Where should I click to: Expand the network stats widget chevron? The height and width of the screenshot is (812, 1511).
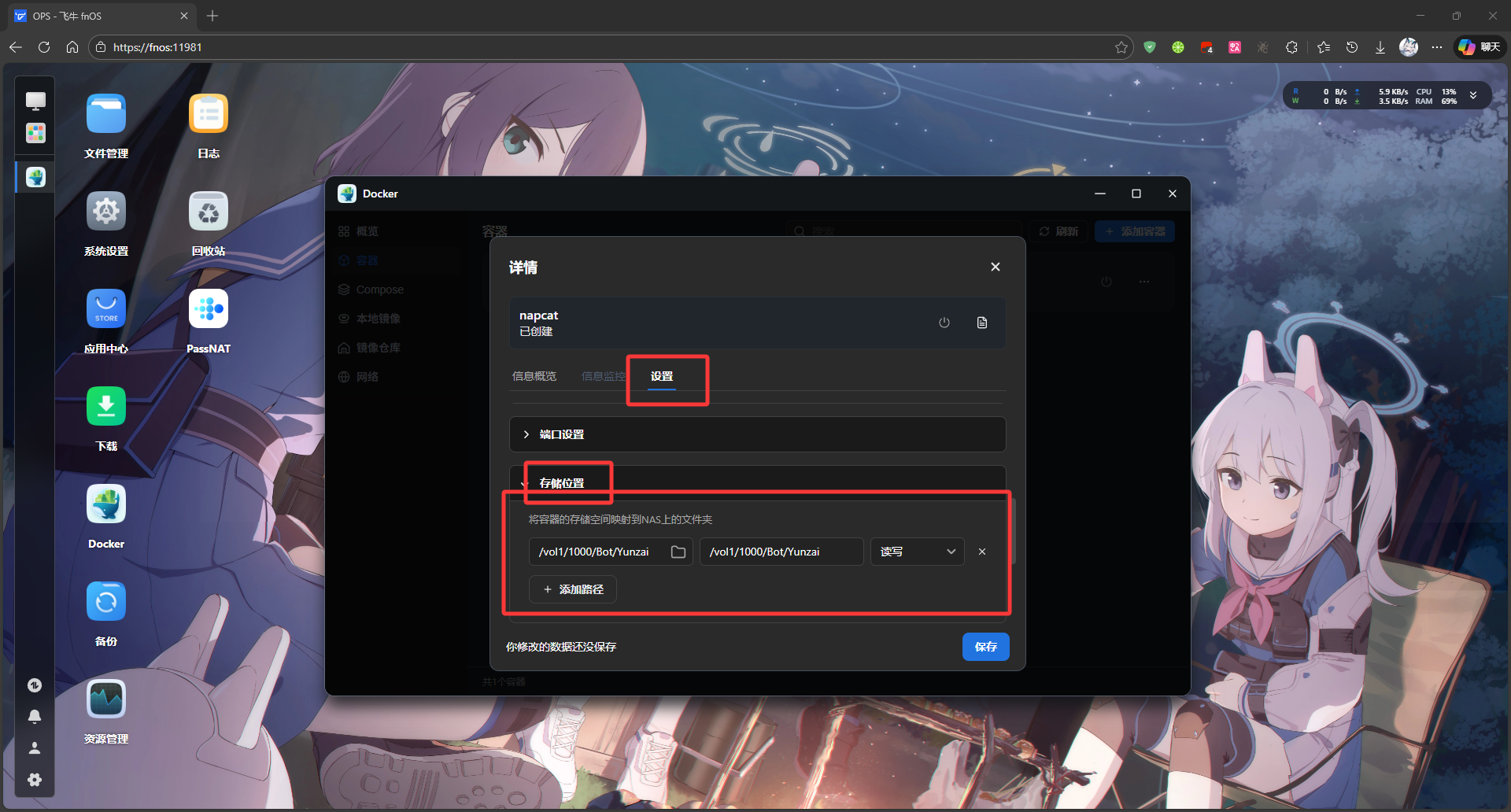pos(1473,96)
